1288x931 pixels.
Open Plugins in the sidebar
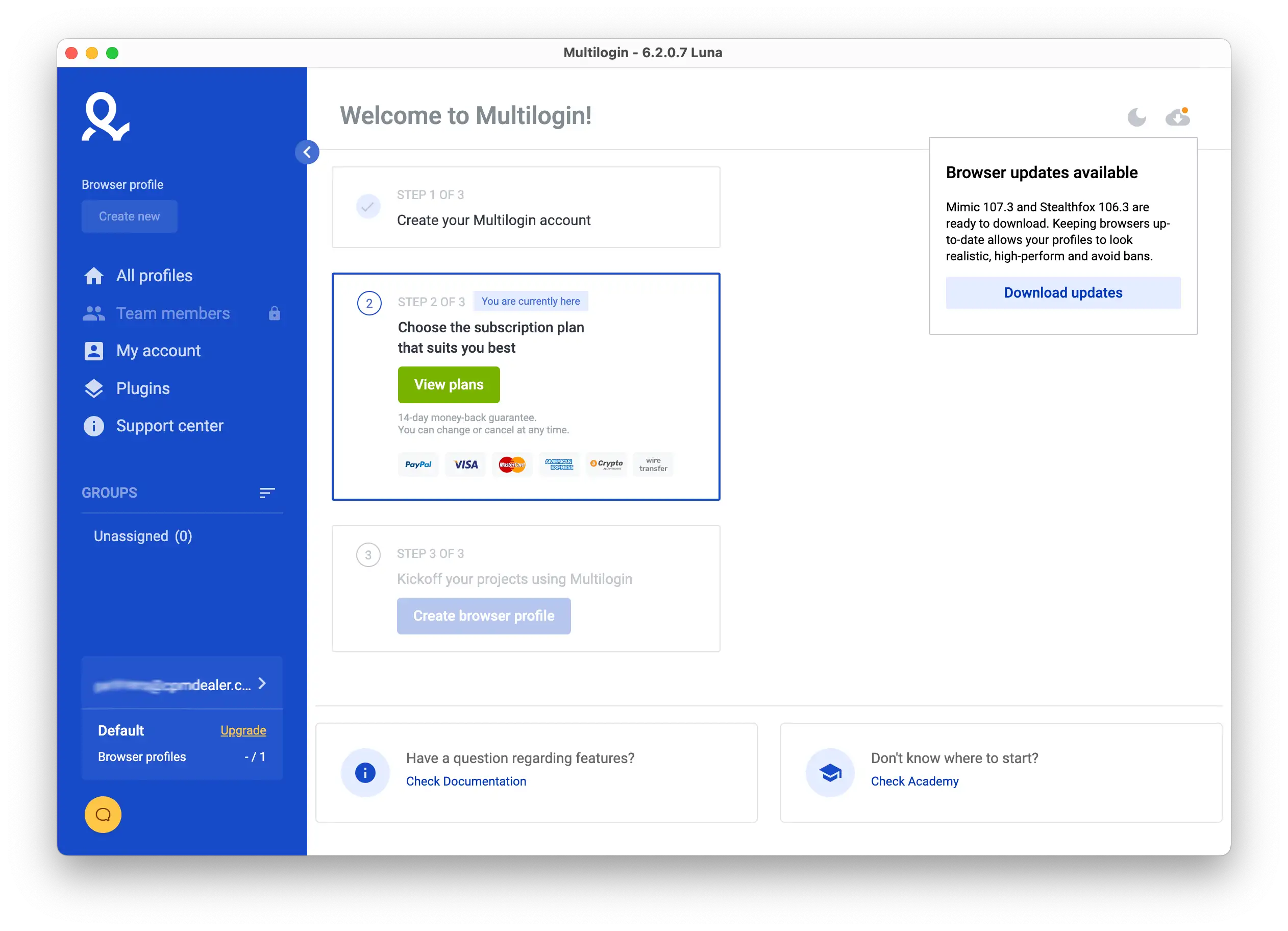pyautogui.click(x=143, y=388)
